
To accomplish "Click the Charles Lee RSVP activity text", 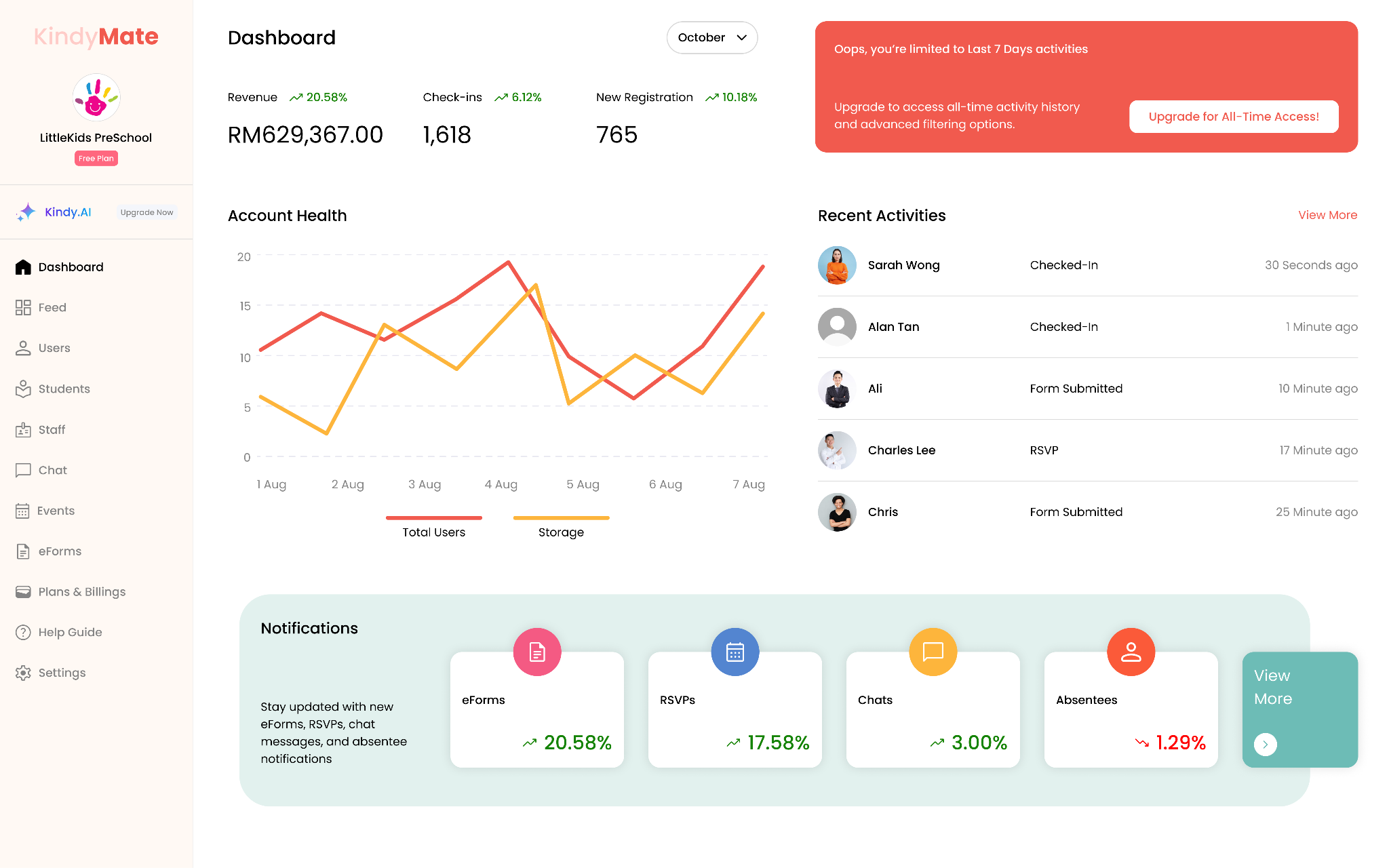I will click(1044, 450).
